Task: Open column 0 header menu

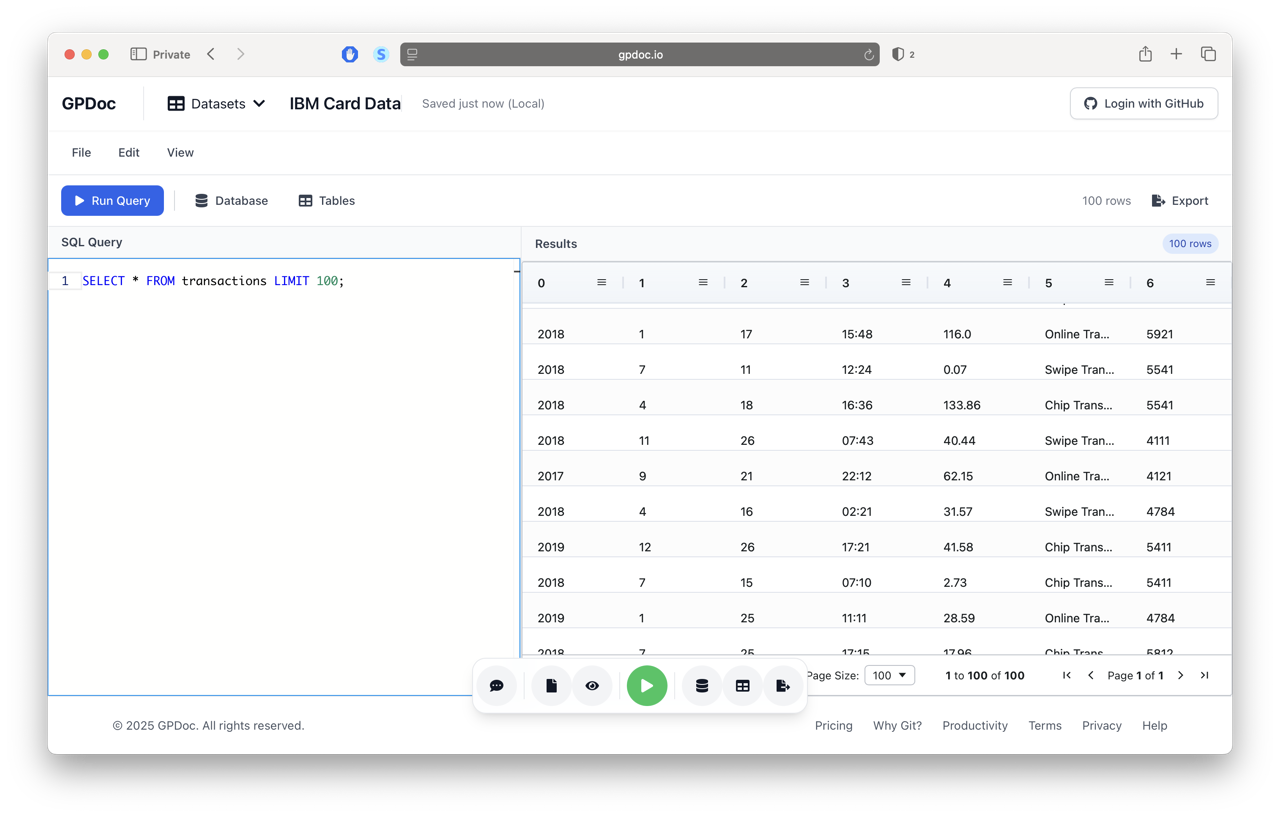Action: point(601,283)
